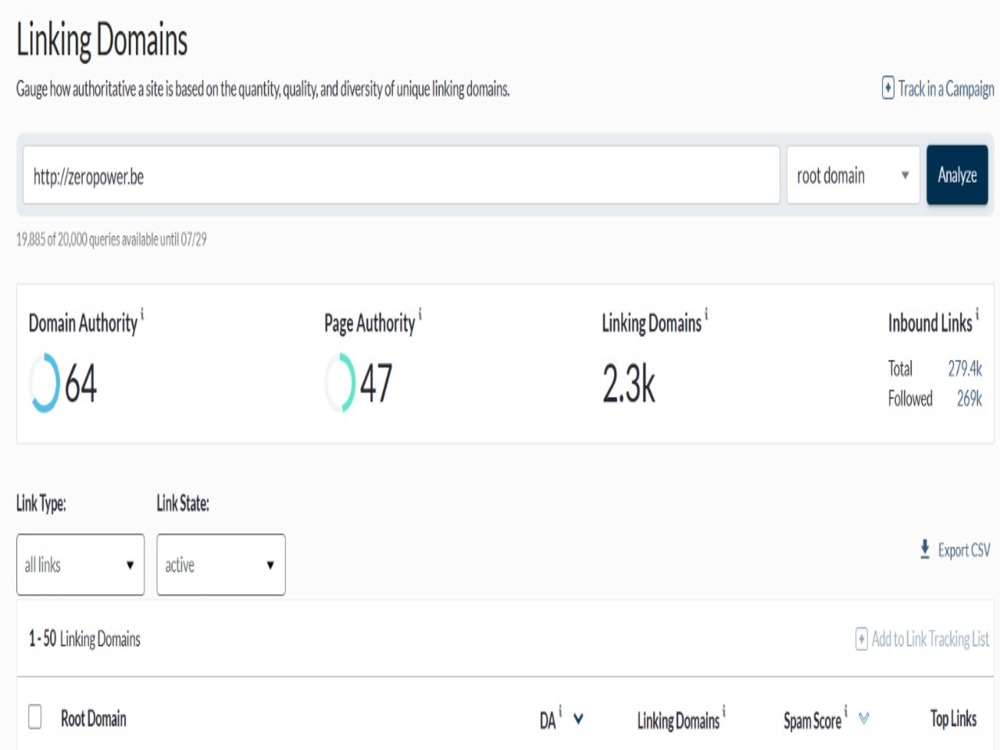This screenshot has width=1000, height=750.
Task: Click the DA column sort arrow
Action: click(x=578, y=719)
